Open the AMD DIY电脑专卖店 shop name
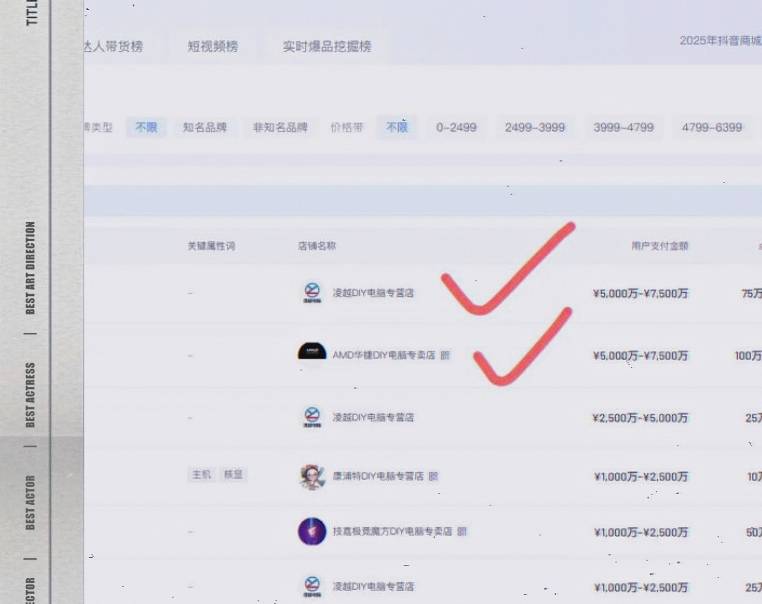Screen dimensions: 762x604 tap(384, 355)
